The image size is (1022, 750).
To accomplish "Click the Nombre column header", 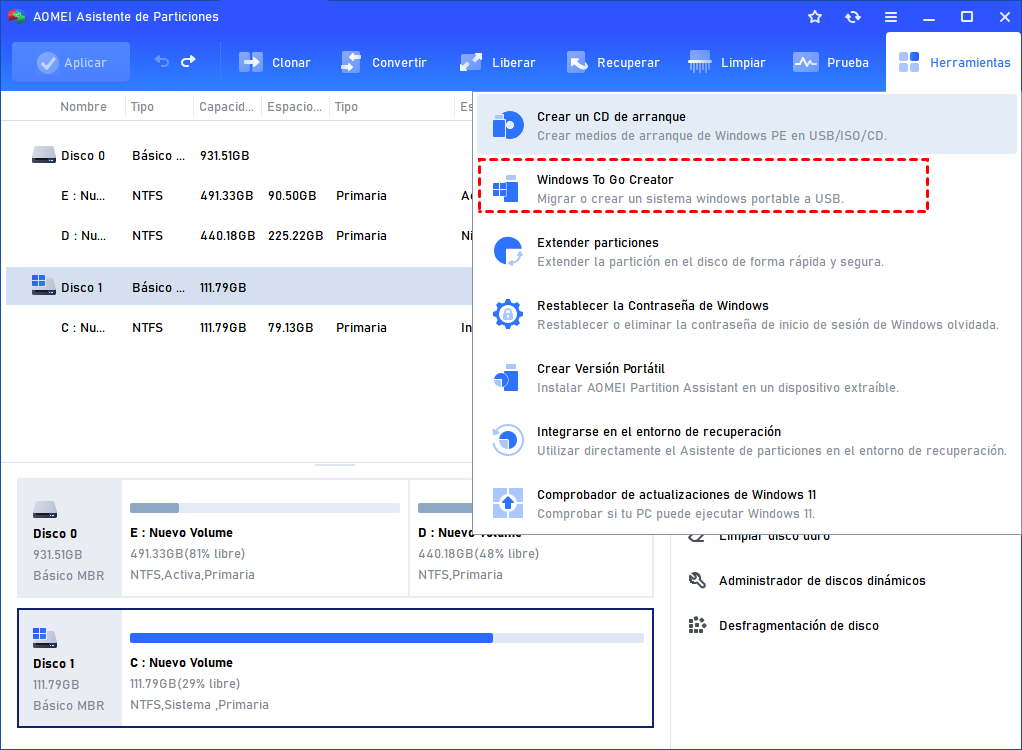I will tap(83, 107).
